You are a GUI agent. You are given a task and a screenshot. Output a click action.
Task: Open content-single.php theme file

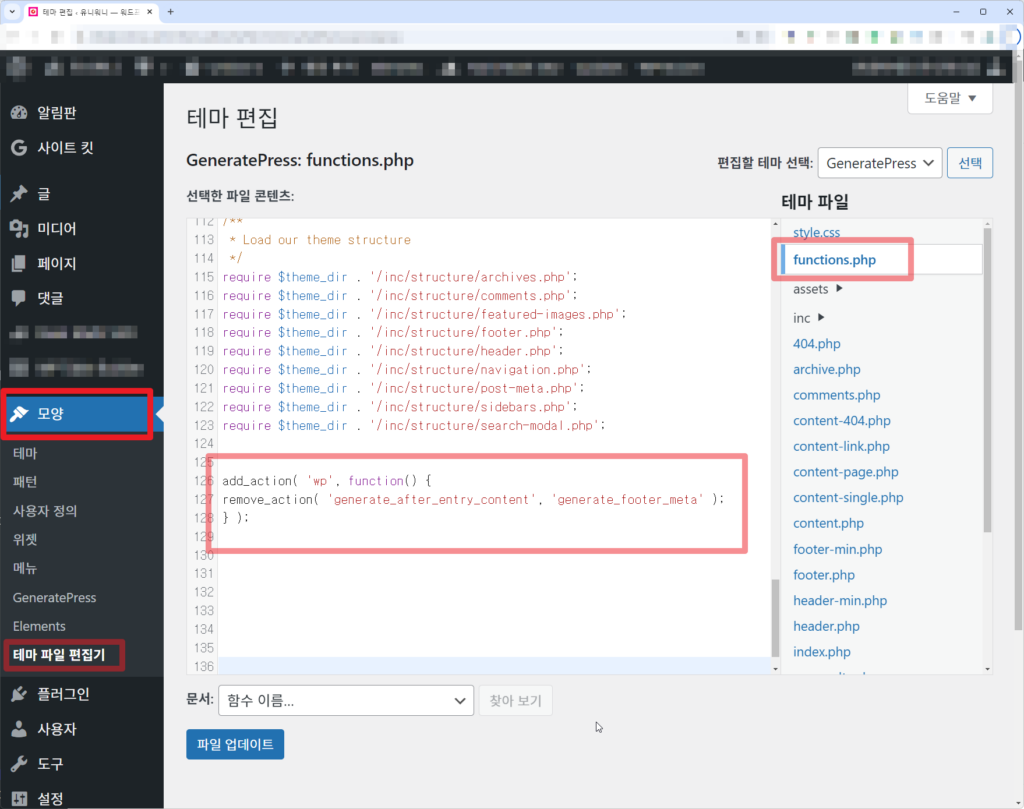pos(848,498)
